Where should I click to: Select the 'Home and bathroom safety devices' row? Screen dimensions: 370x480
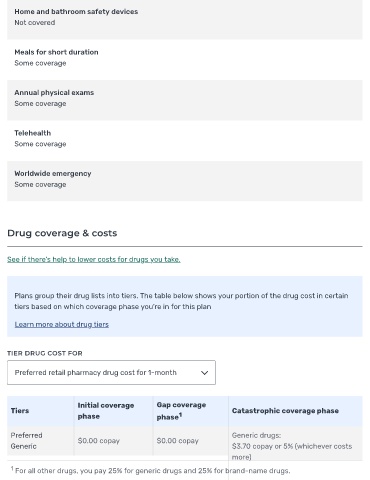[185, 19]
